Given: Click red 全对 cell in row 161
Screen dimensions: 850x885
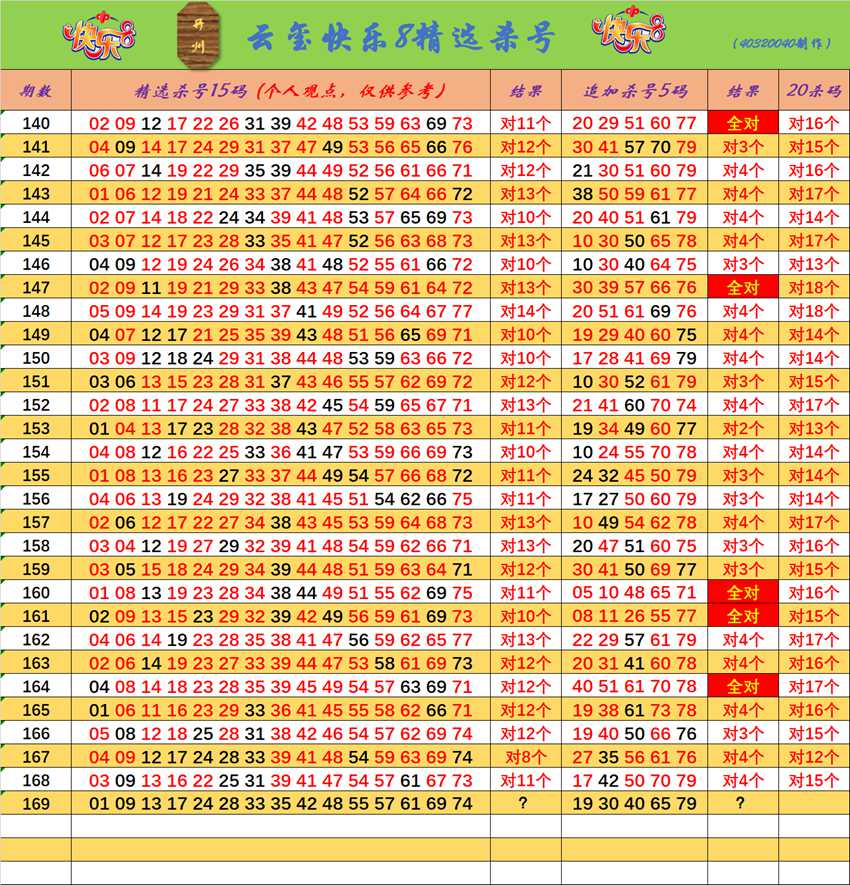Looking at the screenshot, I should click(x=743, y=616).
